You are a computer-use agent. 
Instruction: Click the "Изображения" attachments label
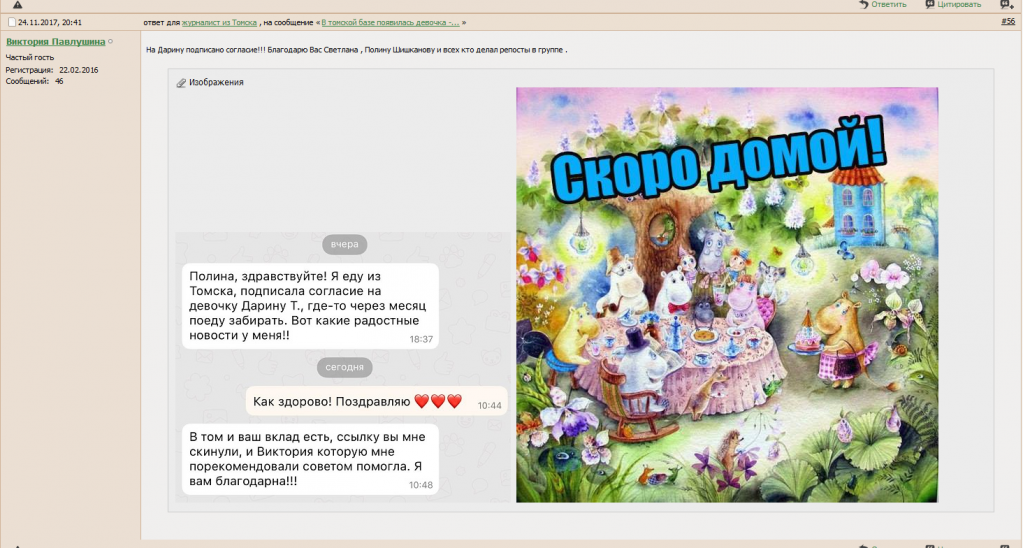pyautogui.click(x=216, y=83)
